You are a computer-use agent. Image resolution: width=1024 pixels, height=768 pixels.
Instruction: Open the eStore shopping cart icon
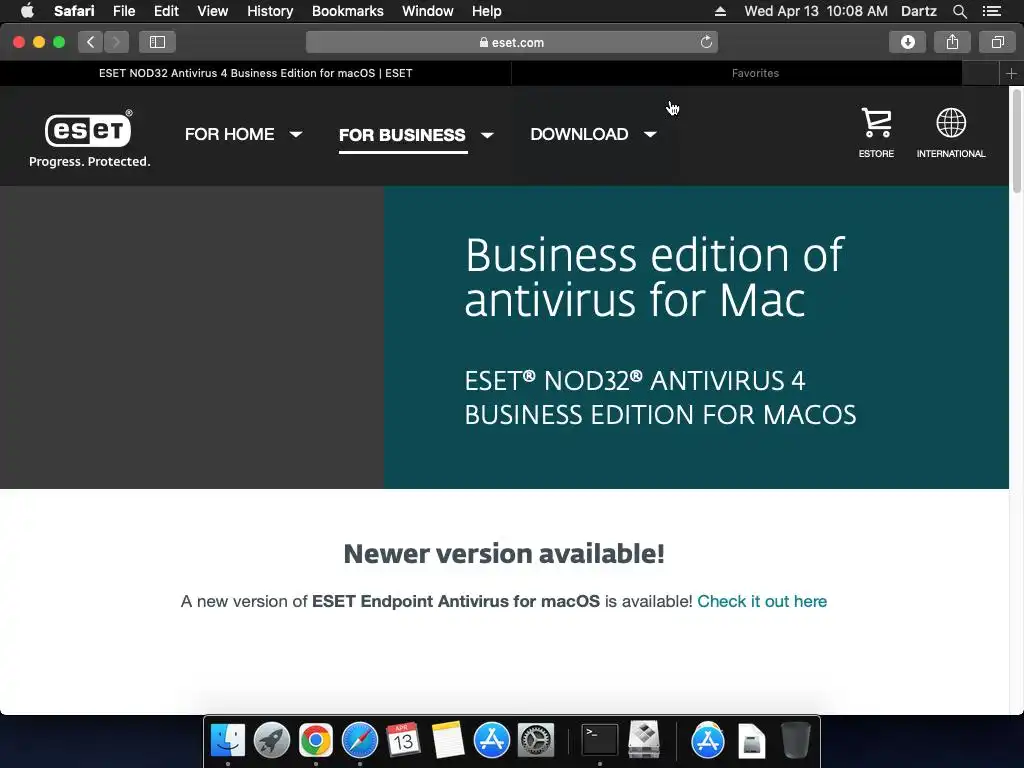(876, 122)
